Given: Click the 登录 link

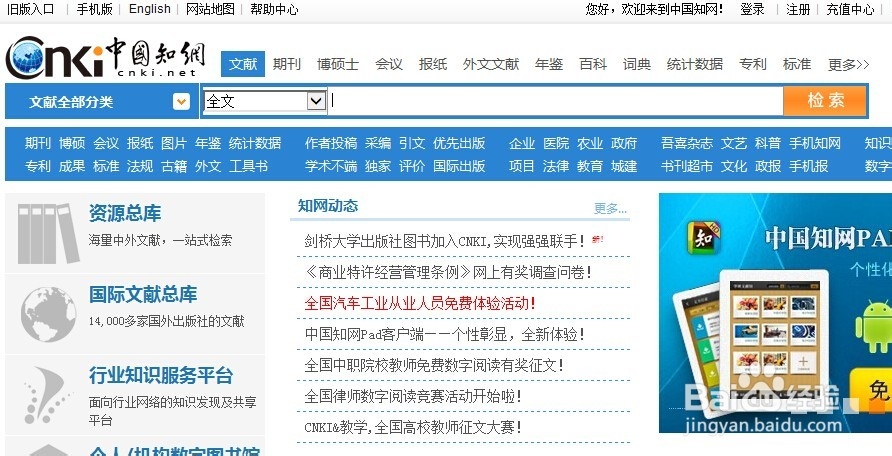Looking at the screenshot, I should [x=752, y=9].
